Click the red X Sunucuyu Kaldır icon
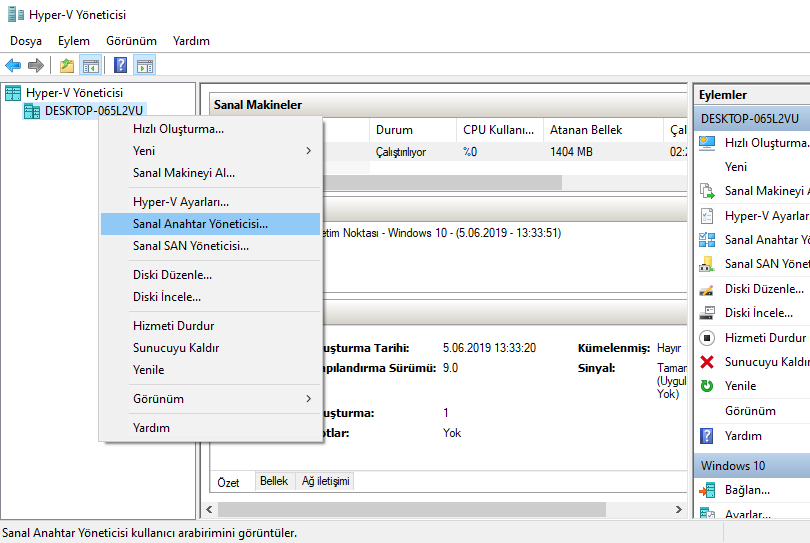This screenshot has width=810, height=543. pyautogui.click(x=707, y=362)
